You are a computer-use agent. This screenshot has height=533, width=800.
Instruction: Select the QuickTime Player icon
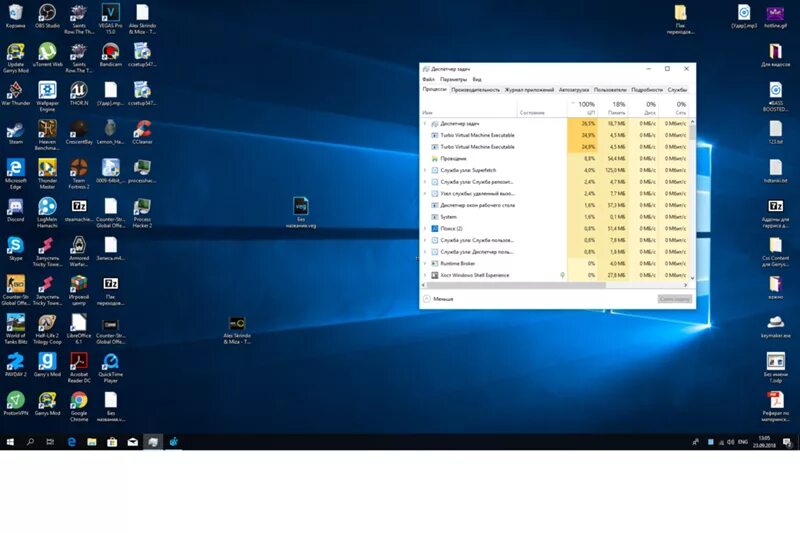click(x=111, y=368)
